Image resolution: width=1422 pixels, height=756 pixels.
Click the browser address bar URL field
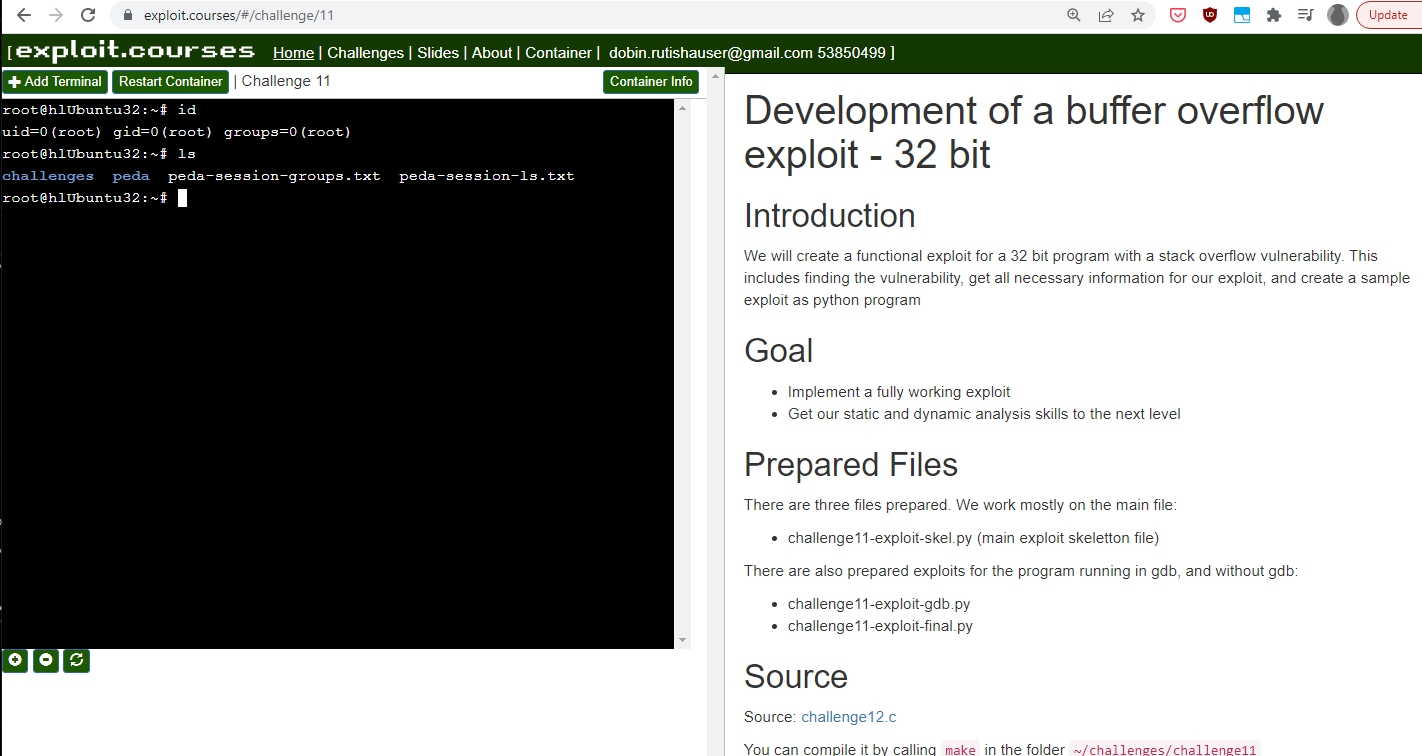tap(300, 15)
